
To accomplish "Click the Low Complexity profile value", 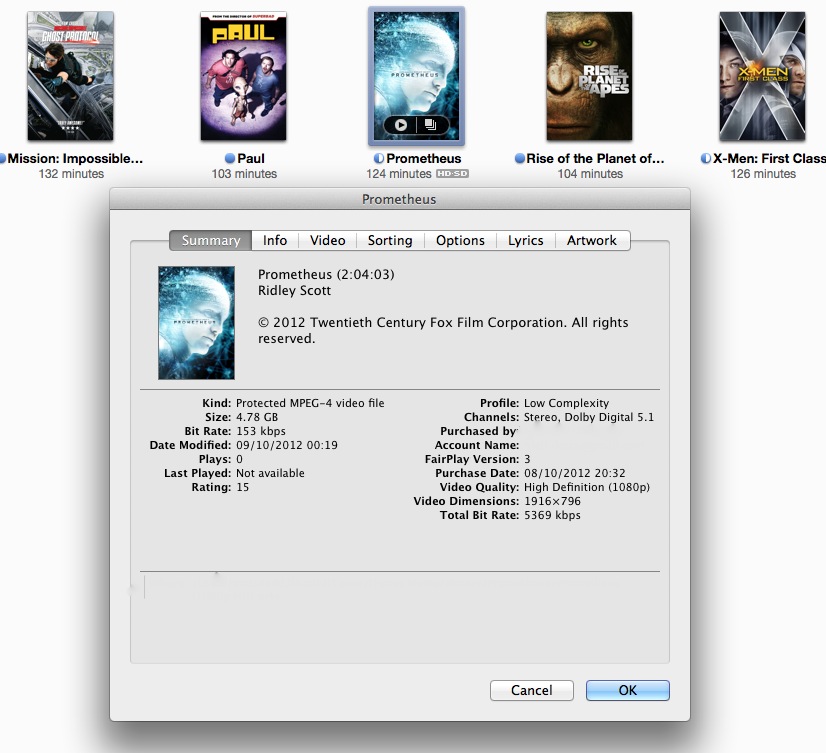I will point(566,403).
